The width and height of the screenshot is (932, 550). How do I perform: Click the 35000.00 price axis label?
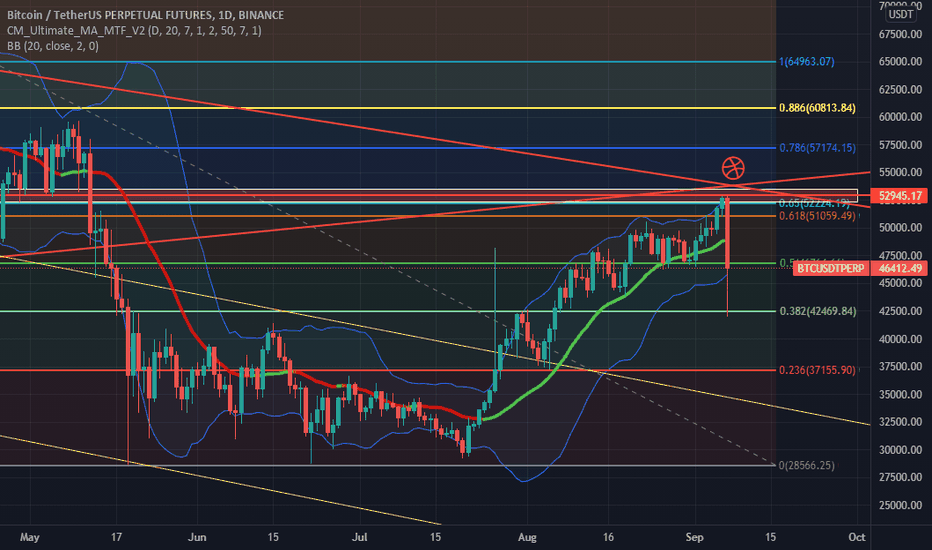[900, 394]
